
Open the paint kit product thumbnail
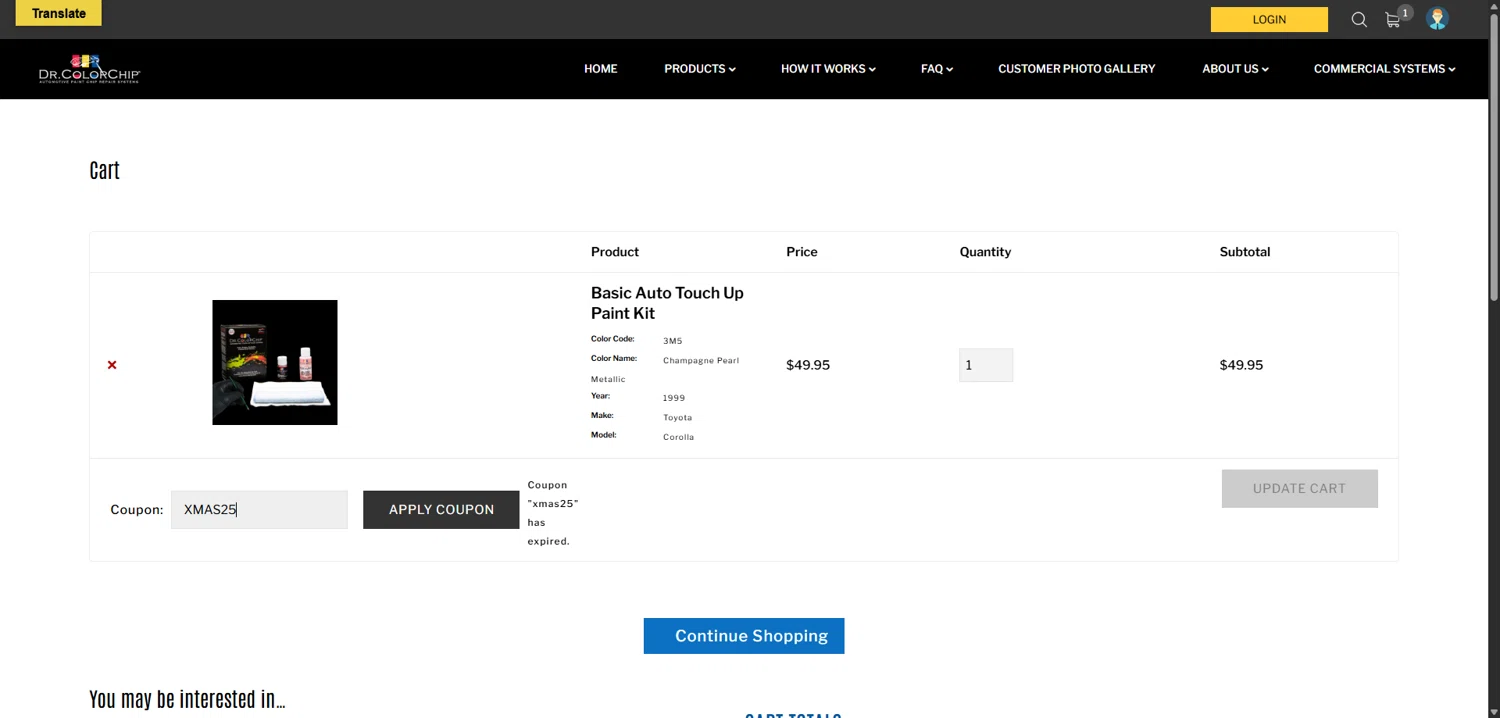(275, 362)
